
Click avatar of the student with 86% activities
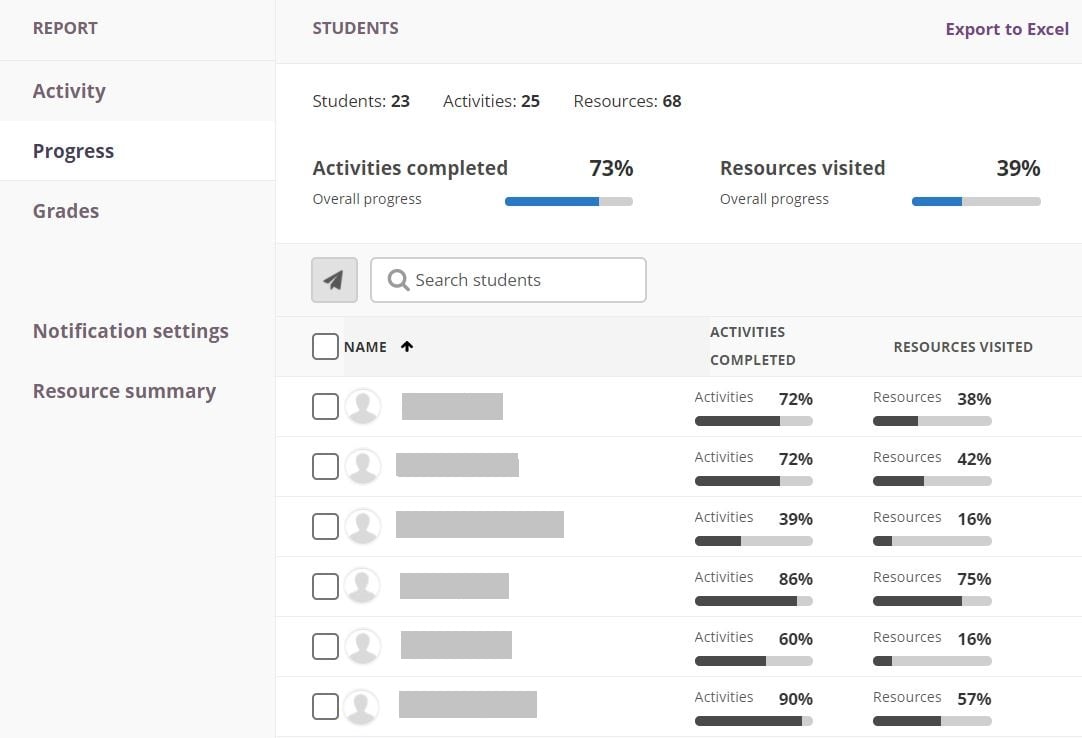[x=362, y=587]
